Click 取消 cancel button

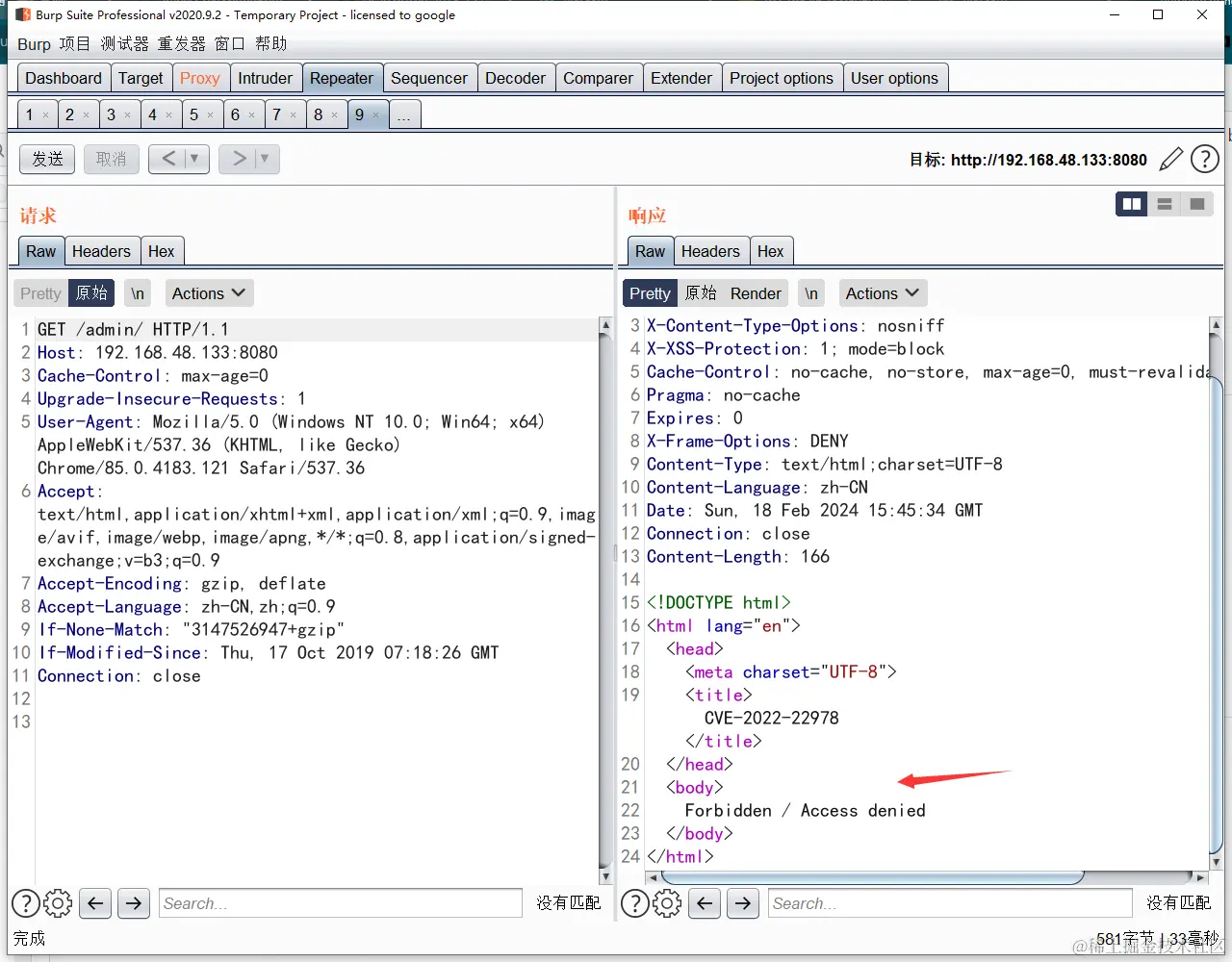tap(111, 159)
